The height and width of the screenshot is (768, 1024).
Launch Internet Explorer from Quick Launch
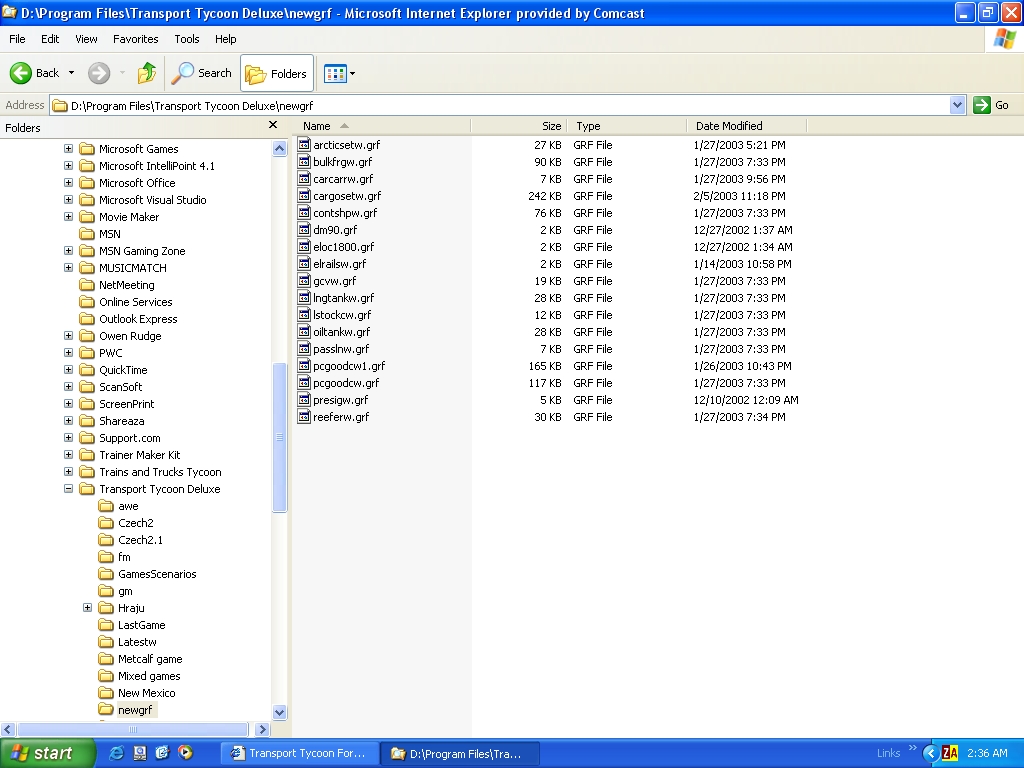(116, 753)
